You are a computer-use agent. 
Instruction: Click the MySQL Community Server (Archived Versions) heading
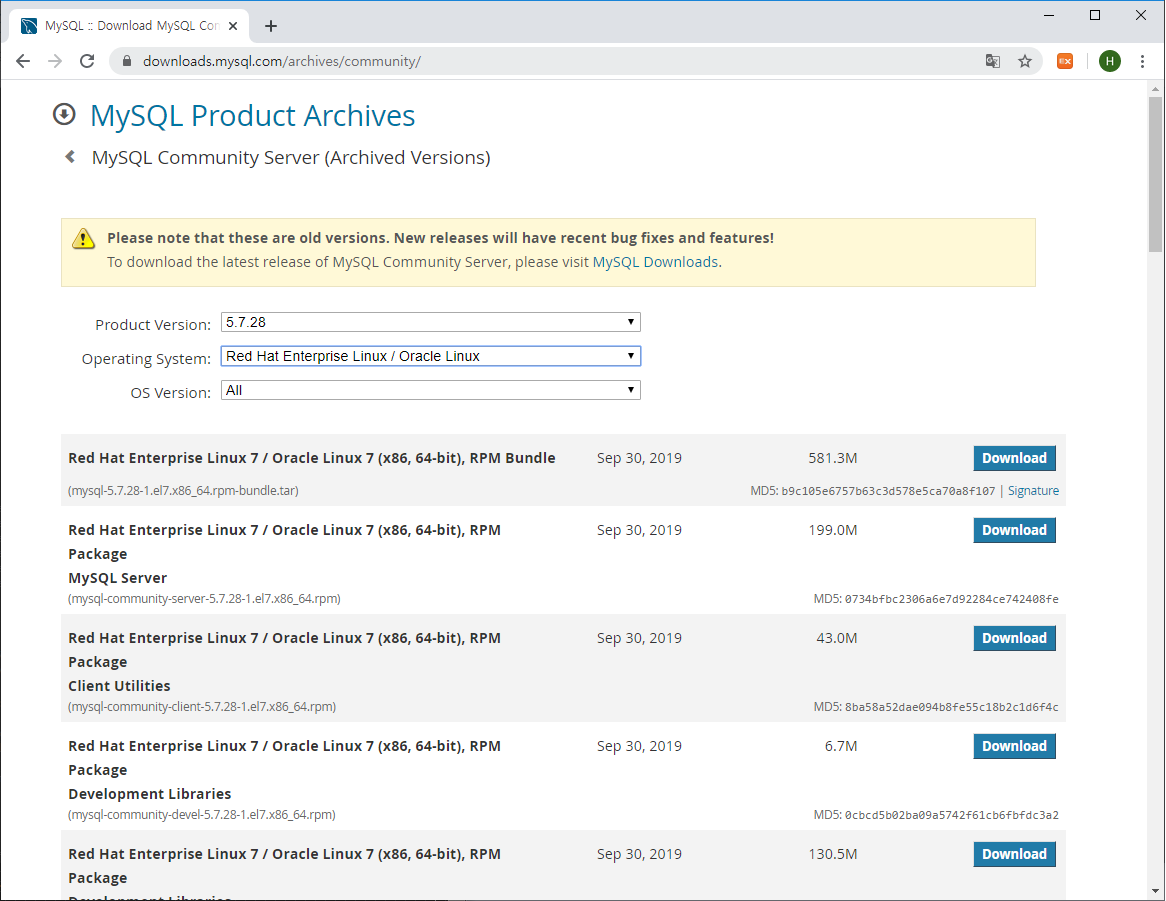coord(291,158)
